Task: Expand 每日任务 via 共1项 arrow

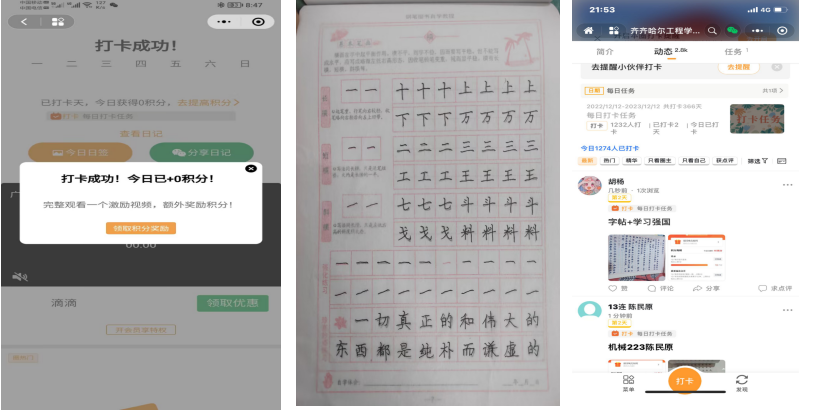Action: coord(771,91)
